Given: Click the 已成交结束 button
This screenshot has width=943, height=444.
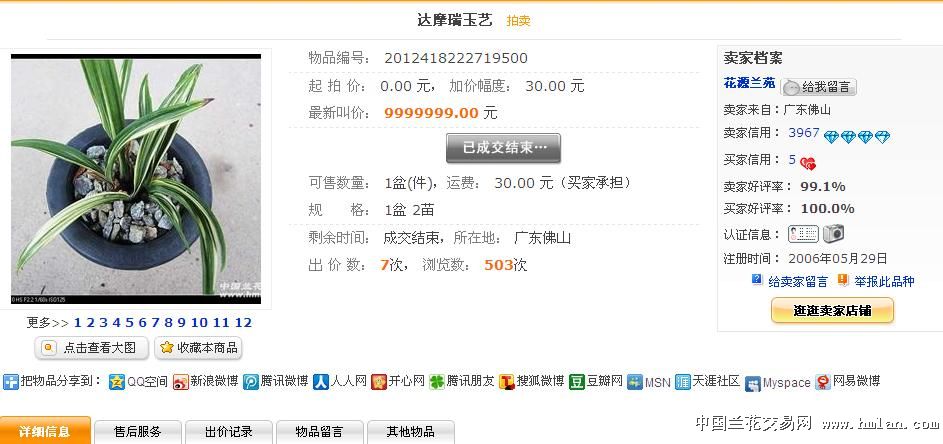Looking at the screenshot, I should click(503, 148).
